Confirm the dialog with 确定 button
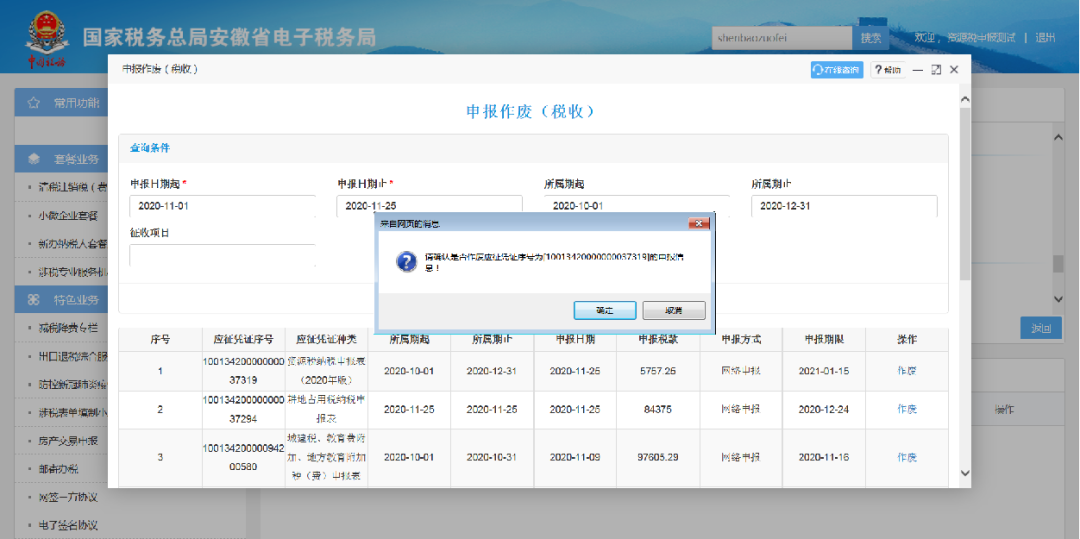The width and height of the screenshot is (1080, 539). (x=604, y=310)
